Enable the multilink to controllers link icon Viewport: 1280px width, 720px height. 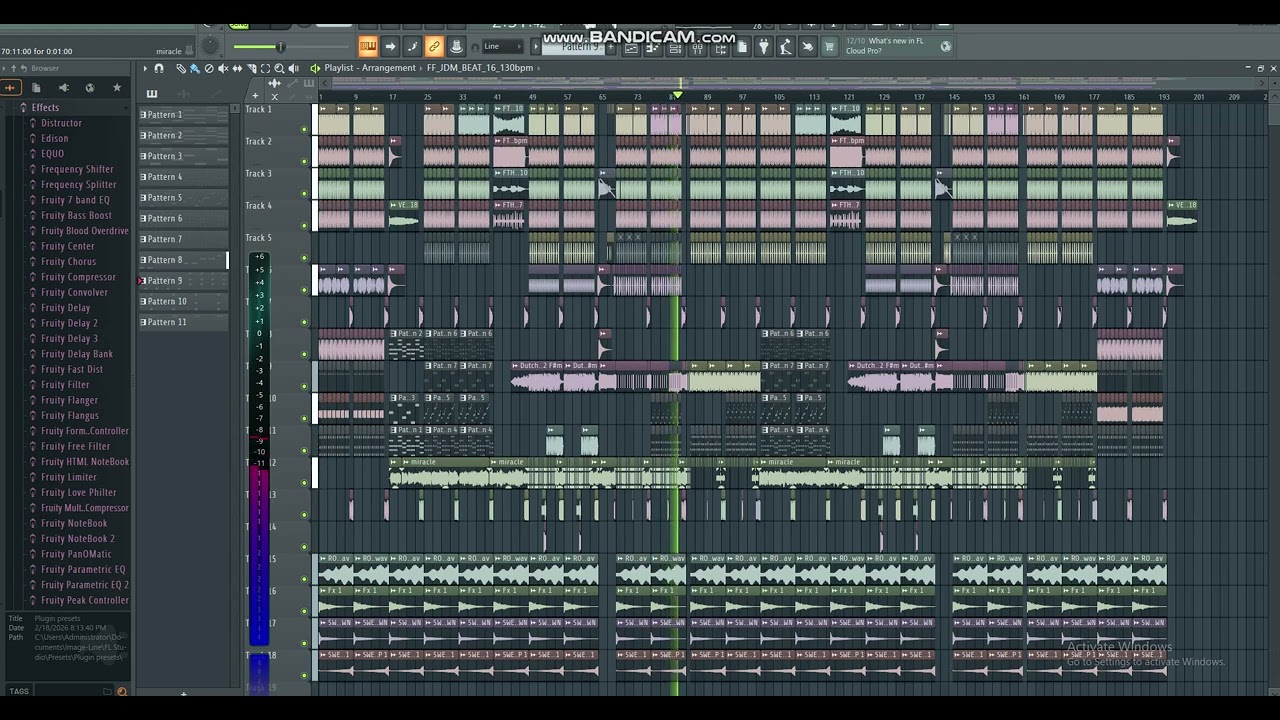pyautogui.click(x=434, y=46)
